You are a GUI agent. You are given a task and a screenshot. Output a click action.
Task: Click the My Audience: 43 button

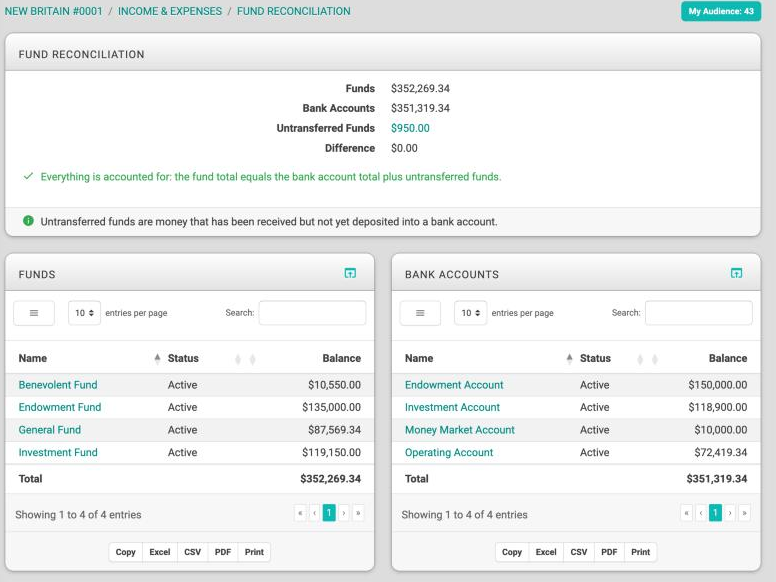click(x=721, y=11)
